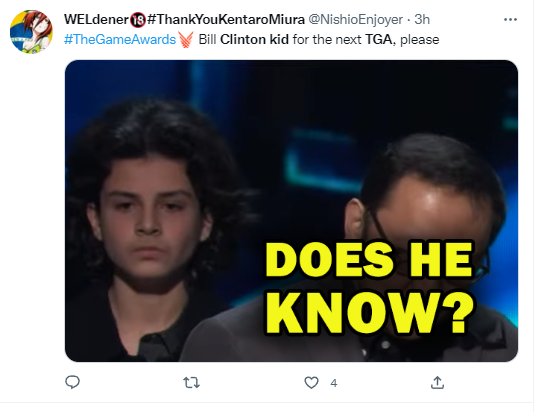Open the share tweet upload icon
542x412 pixels.
[437, 382]
